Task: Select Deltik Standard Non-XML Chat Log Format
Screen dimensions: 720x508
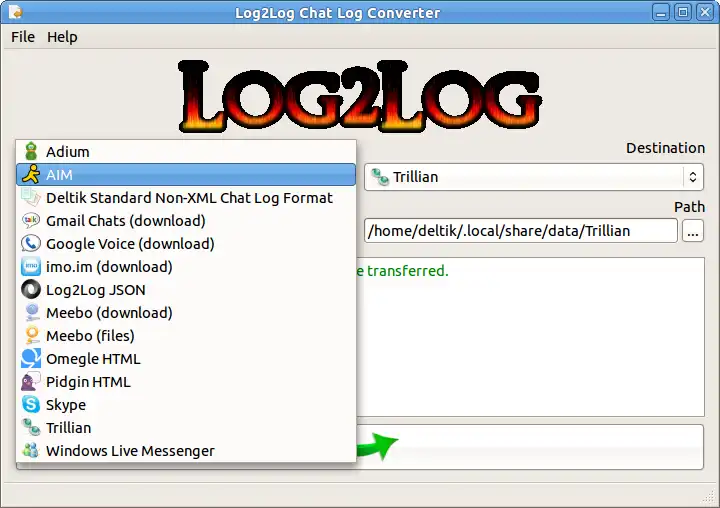Action: click(186, 198)
